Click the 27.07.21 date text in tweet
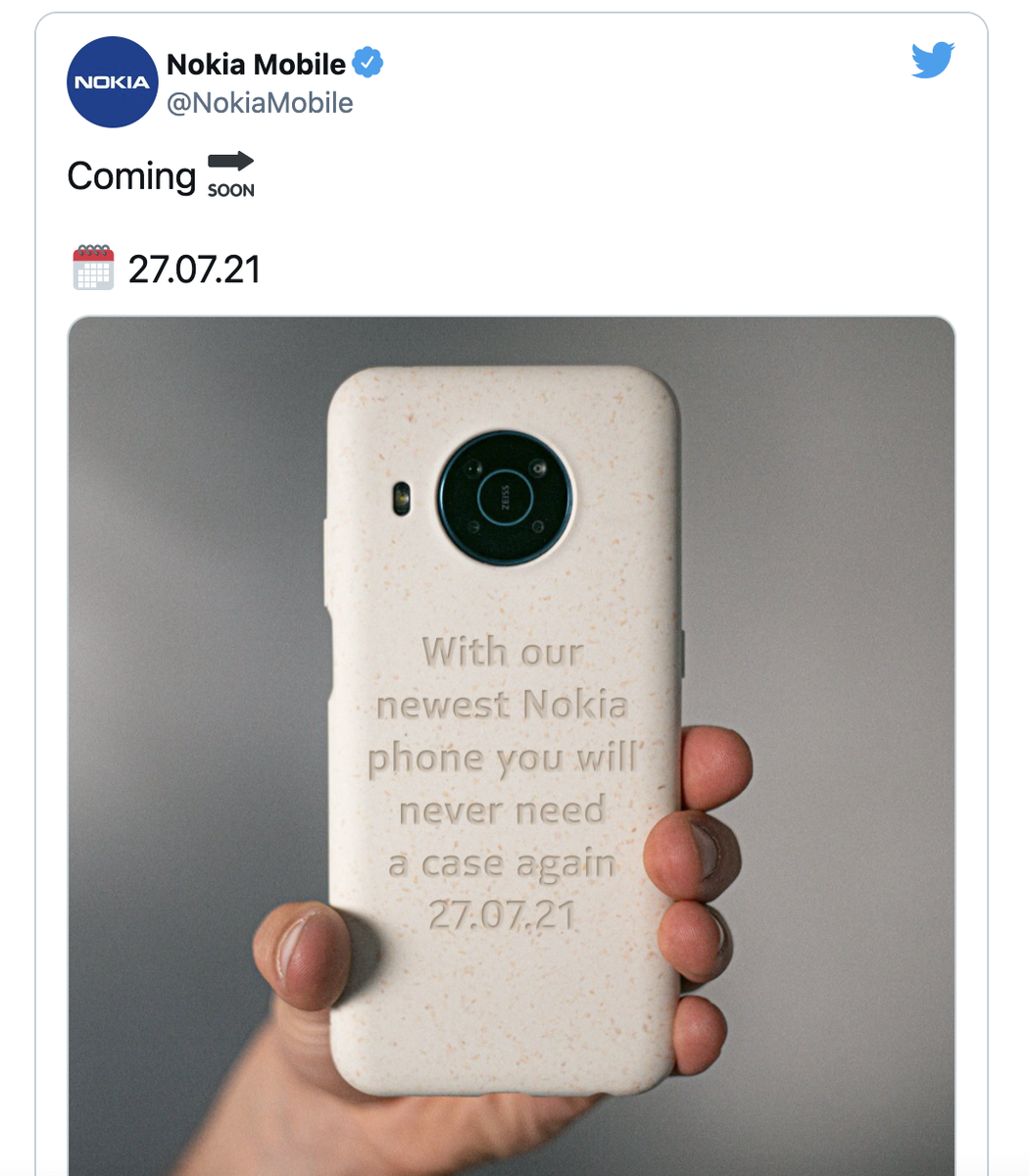 pyautogui.click(x=194, y=269)
